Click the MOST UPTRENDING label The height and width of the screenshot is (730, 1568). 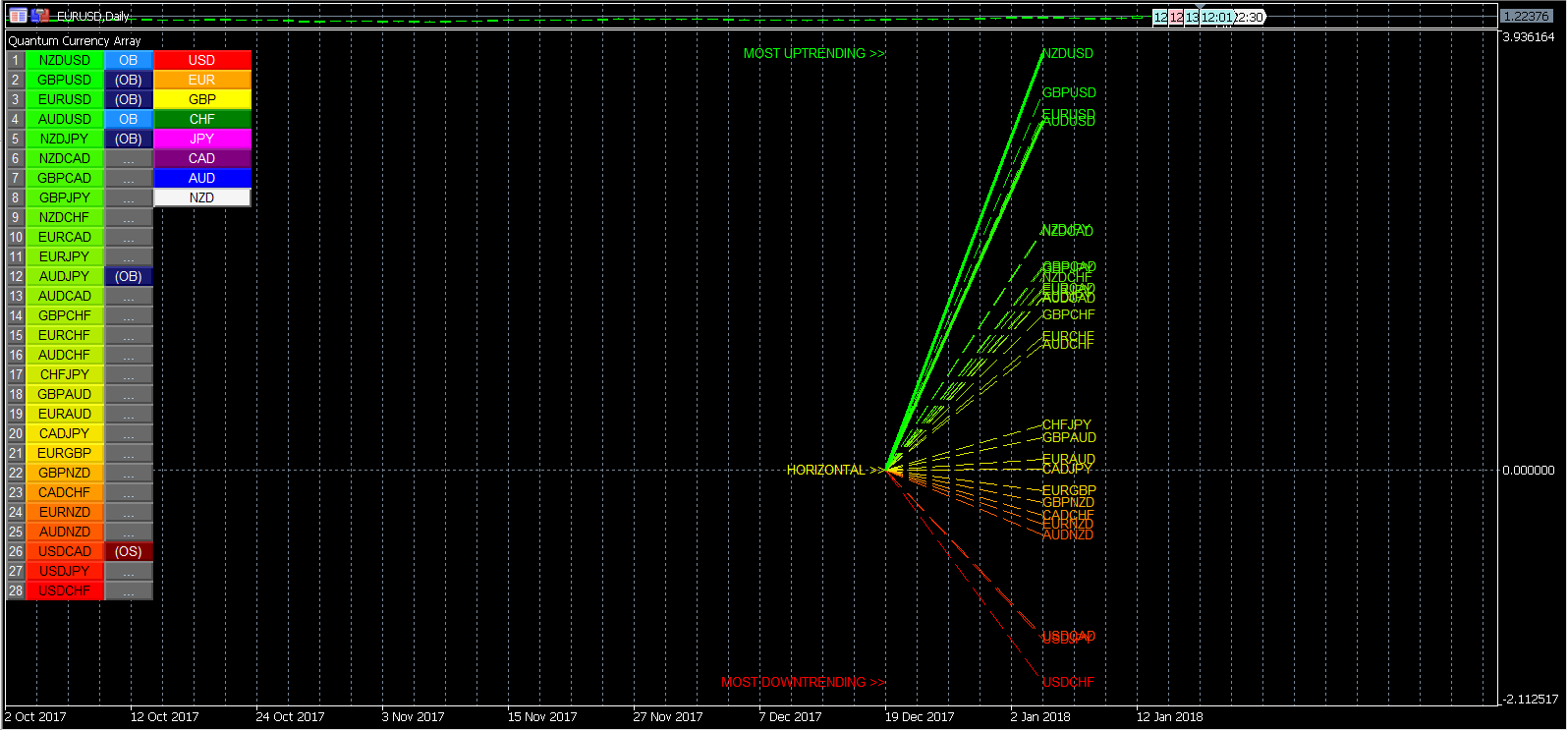tap(813, 54)
